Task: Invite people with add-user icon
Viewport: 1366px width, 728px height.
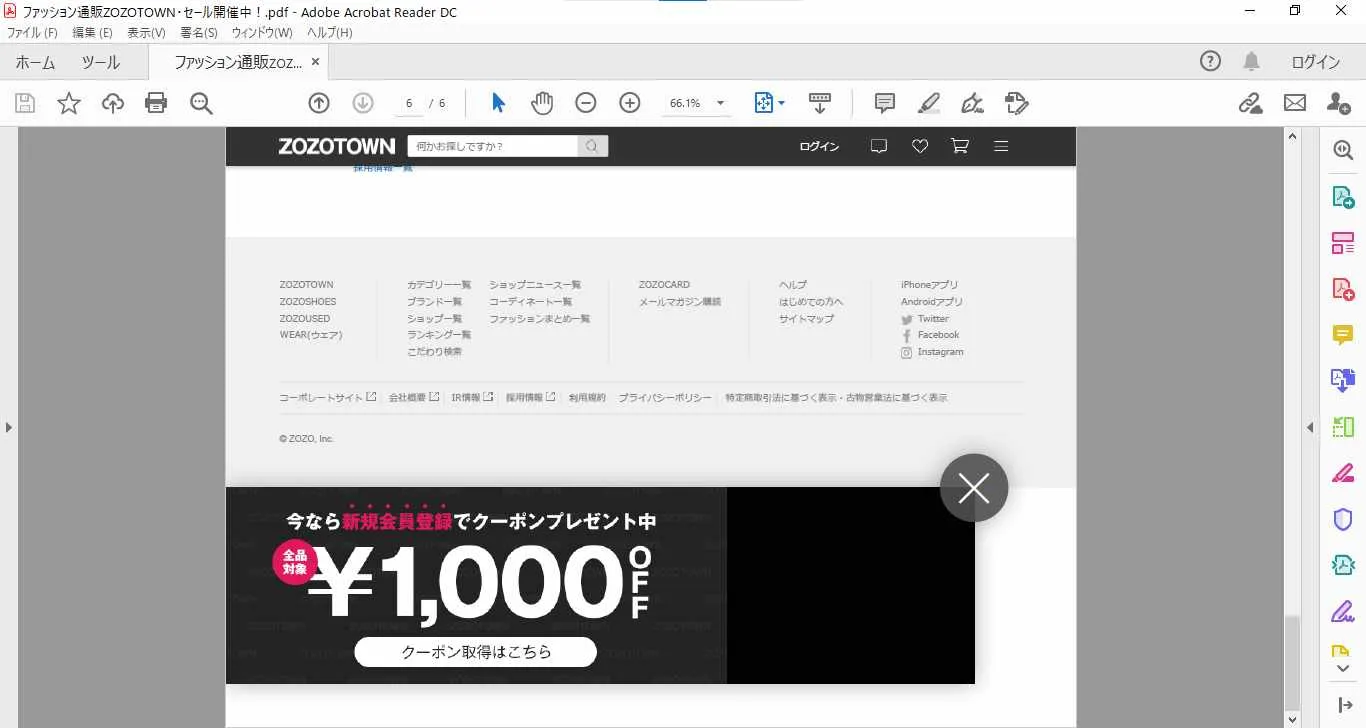Action: (1338, 103)
